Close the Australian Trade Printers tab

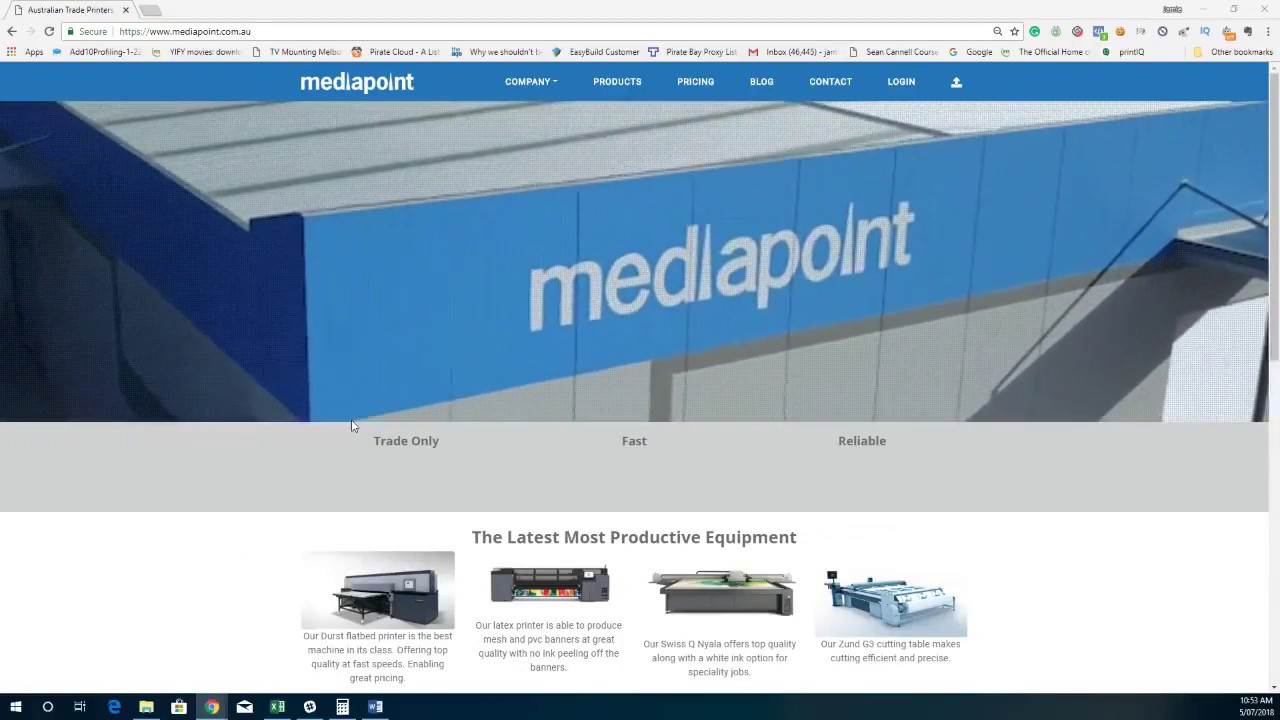pos(125,10)
